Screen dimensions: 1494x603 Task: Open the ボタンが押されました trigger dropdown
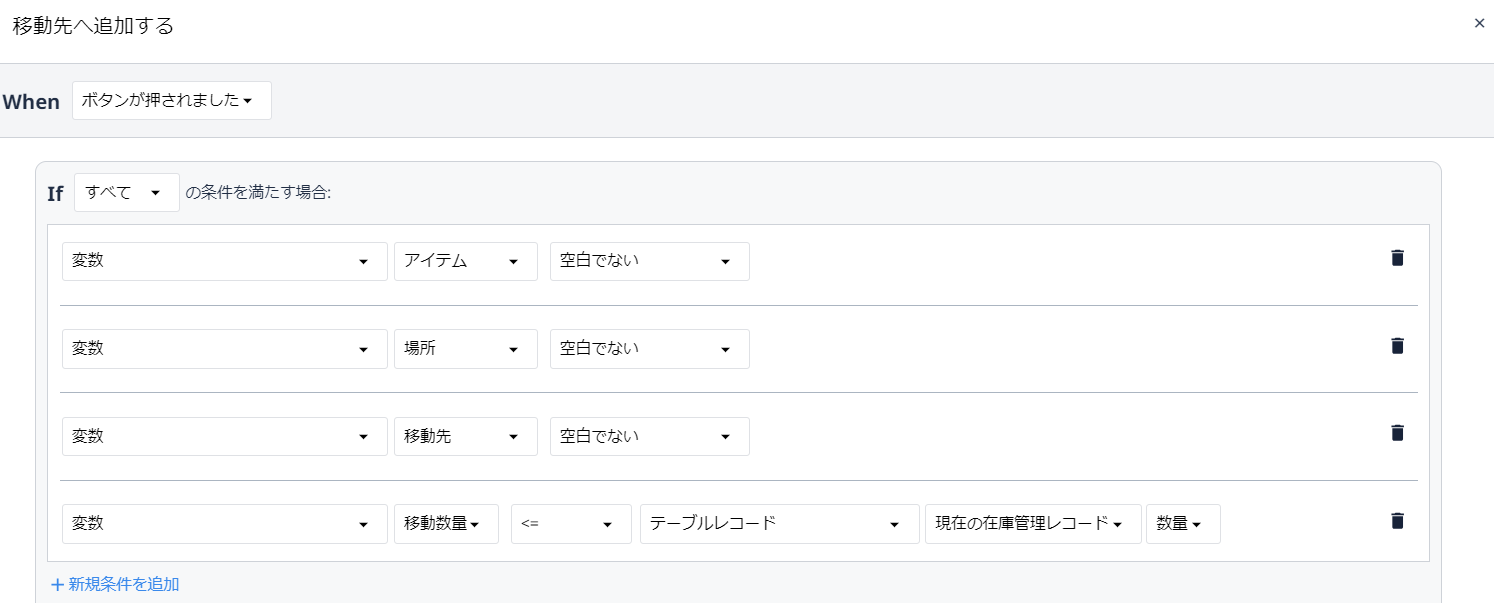point(172,101)
